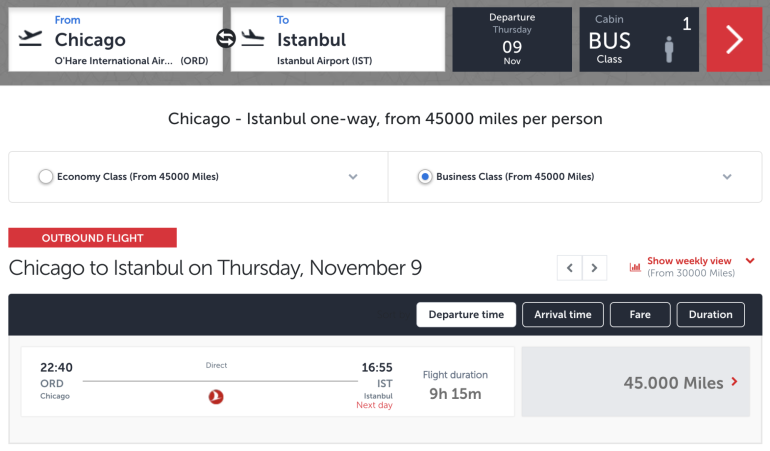Open the departure date field for 09 Nov

click(x=512, y=40)
